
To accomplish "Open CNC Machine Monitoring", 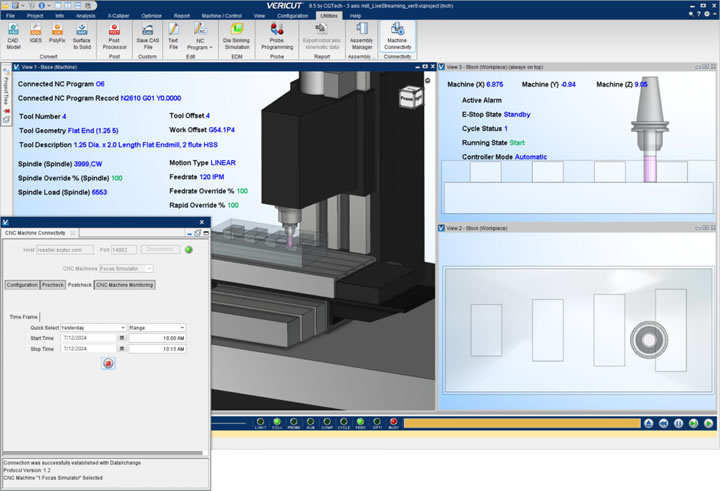I will point(124,285).
